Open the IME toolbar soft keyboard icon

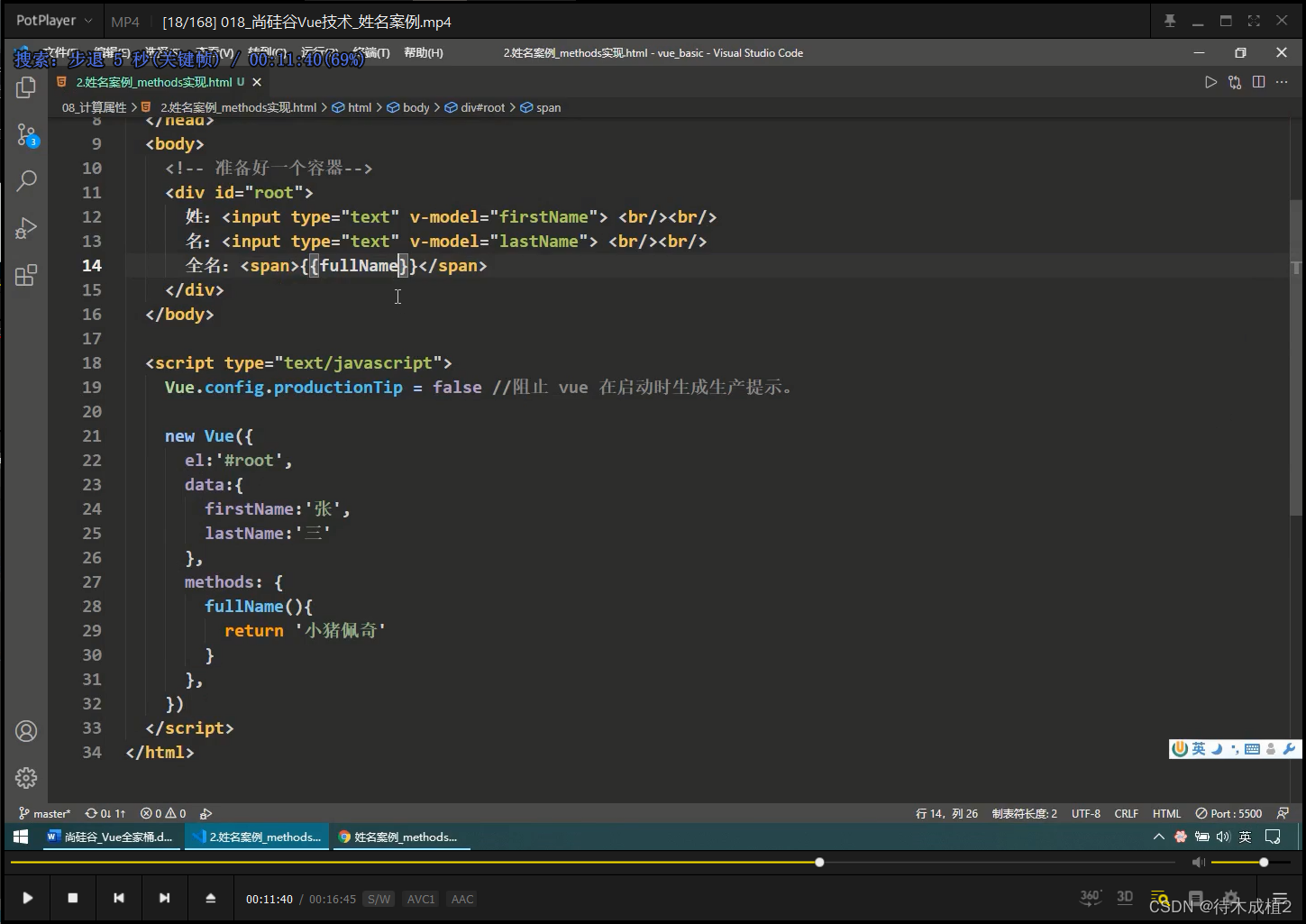point(1252,748)
